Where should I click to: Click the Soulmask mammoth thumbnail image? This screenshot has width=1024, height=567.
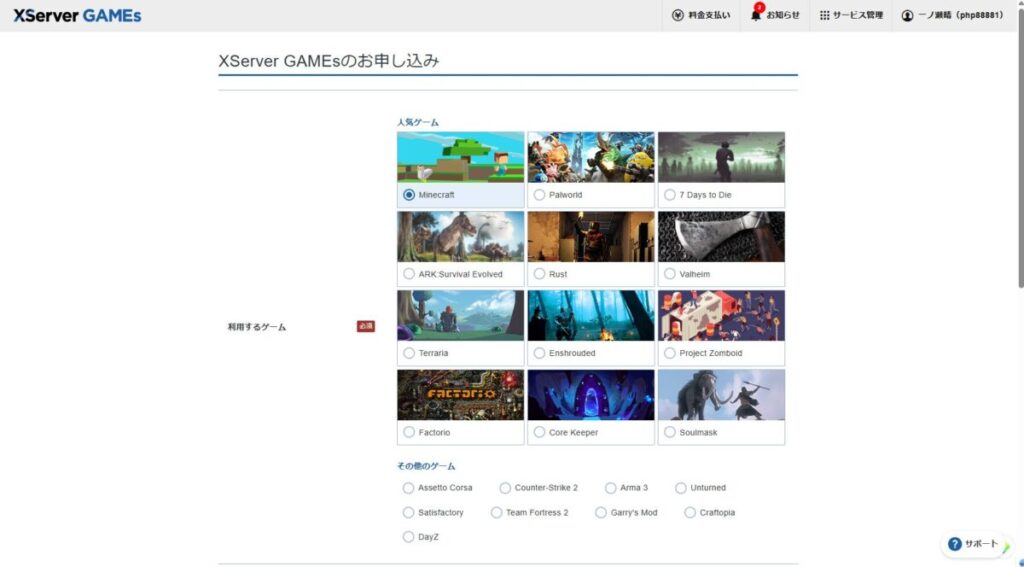click(x=722, y=395)
